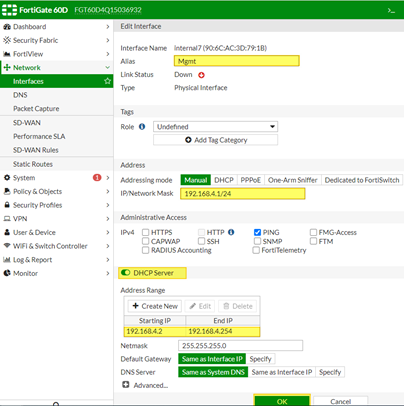Toggle off the DHCP Server switch
The image size is (404, 406).
pyautogui.click(x=126, y=273)
